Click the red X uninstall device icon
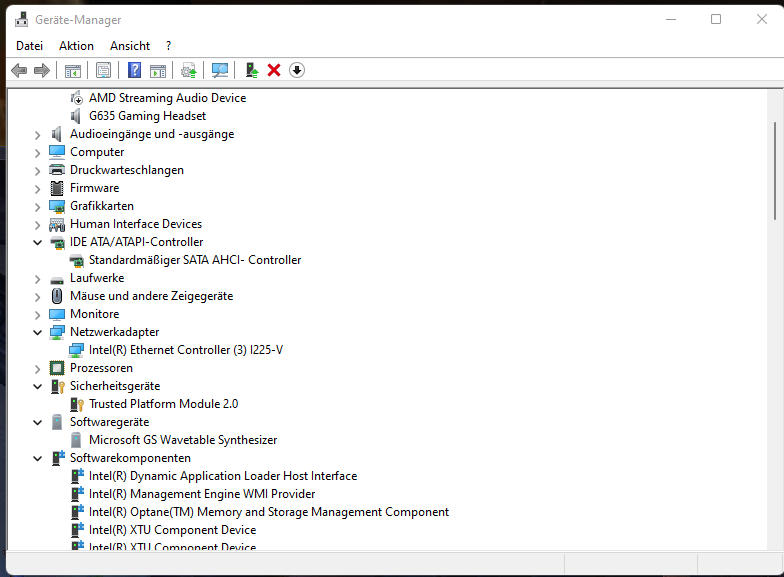784x577 pixels. click(x=274, y=70)
